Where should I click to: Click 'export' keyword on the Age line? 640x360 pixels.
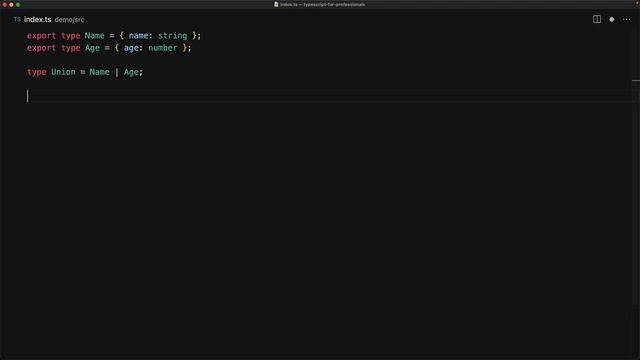pos(41,48)
